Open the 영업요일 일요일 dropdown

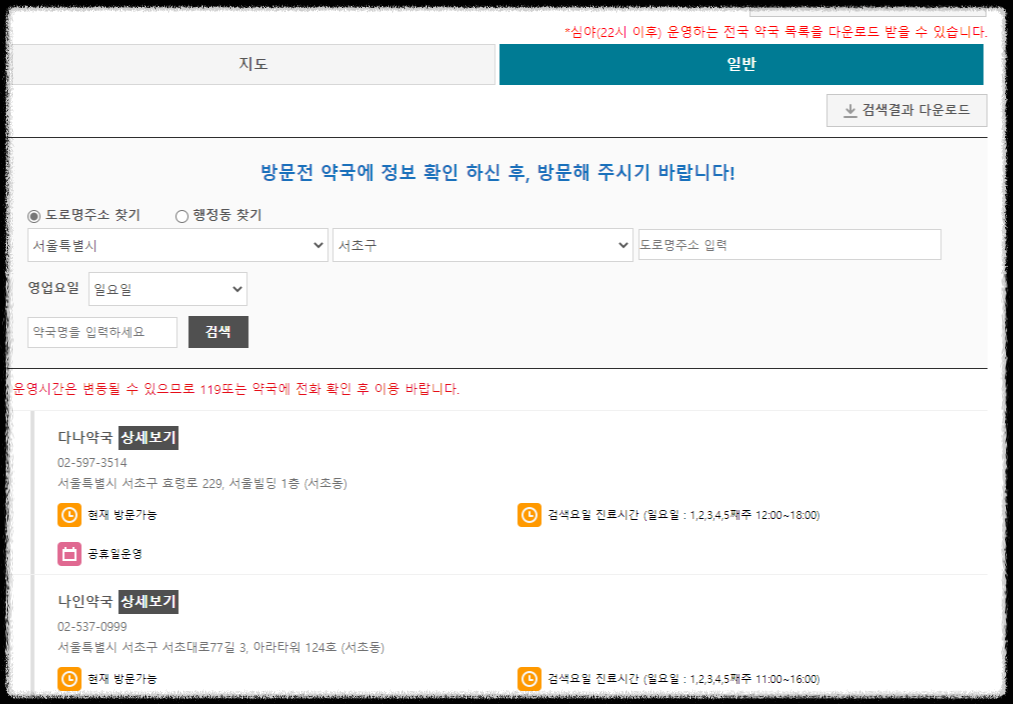[167, 288]
